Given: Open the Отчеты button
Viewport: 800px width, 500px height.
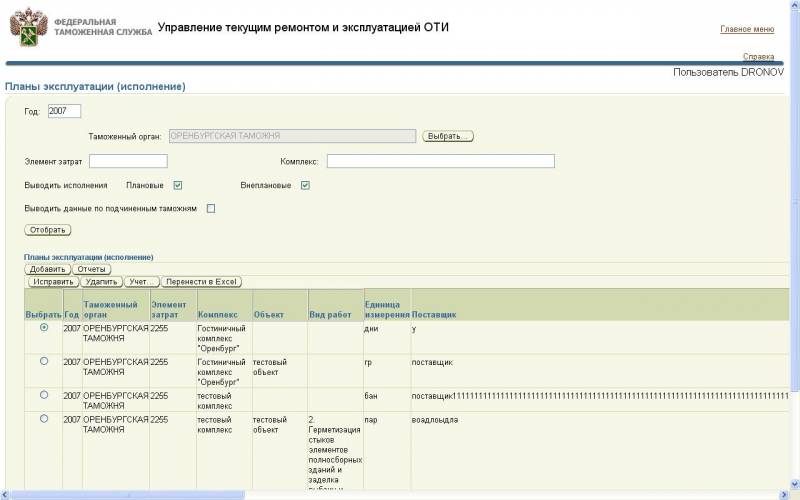Looking at the screenshot, I should tap(91, 269).
